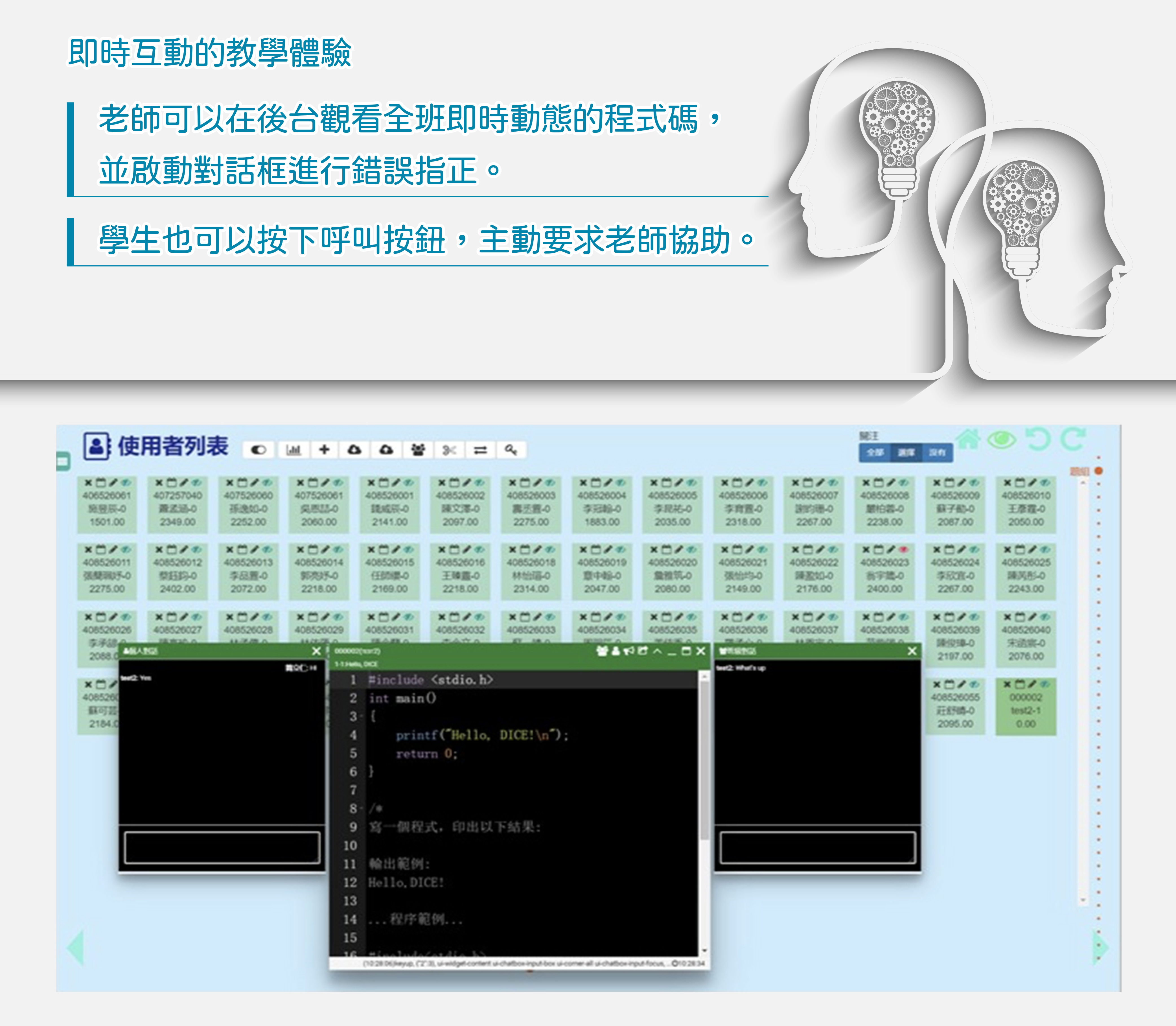The width and height of the screenshot is (1176, 1026).
Task: Expand the left side panel tab
Action: [x=63, y=461]
